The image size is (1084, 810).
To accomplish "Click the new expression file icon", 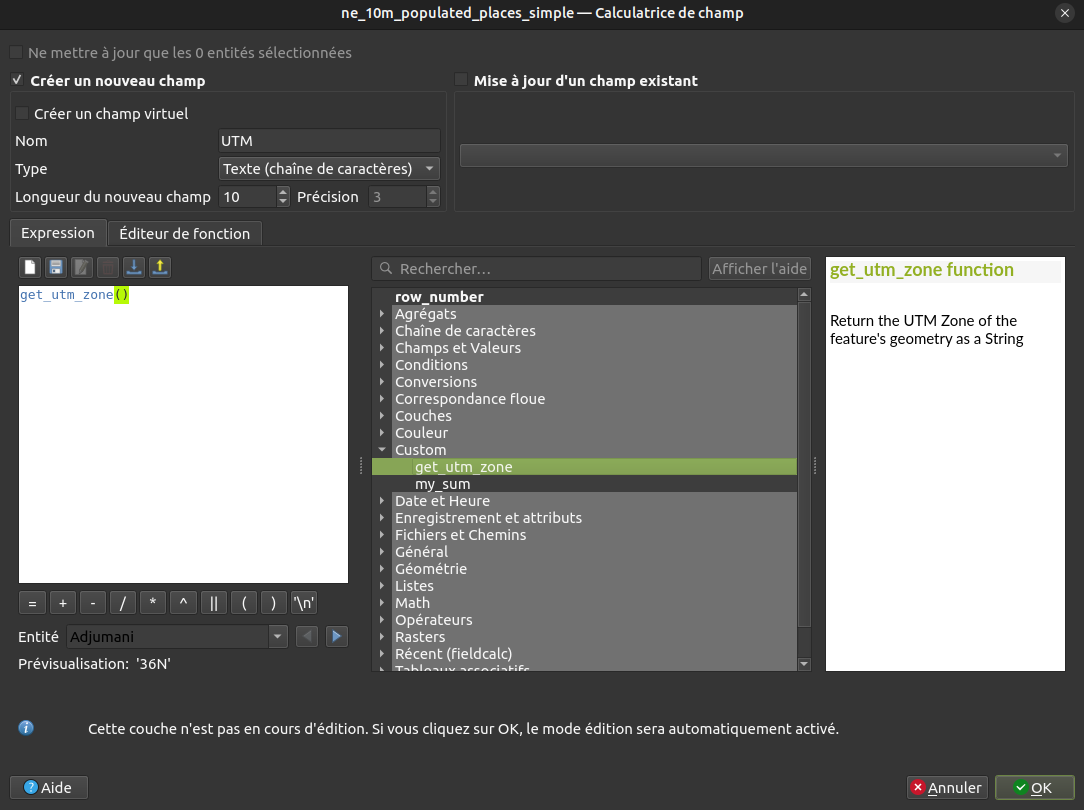I will 30,267.
